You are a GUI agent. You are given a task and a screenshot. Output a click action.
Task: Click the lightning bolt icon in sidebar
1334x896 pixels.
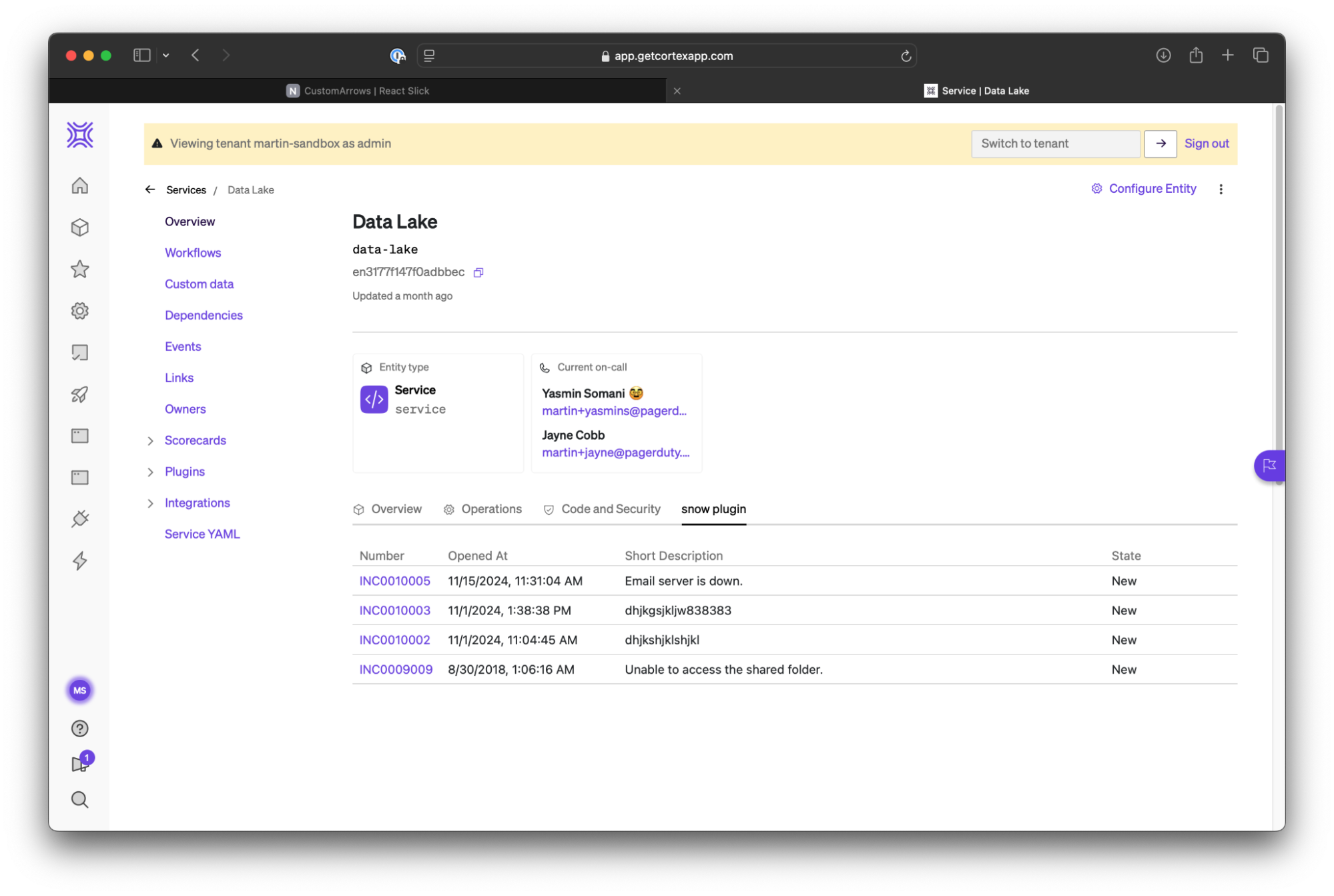[79, 560]
